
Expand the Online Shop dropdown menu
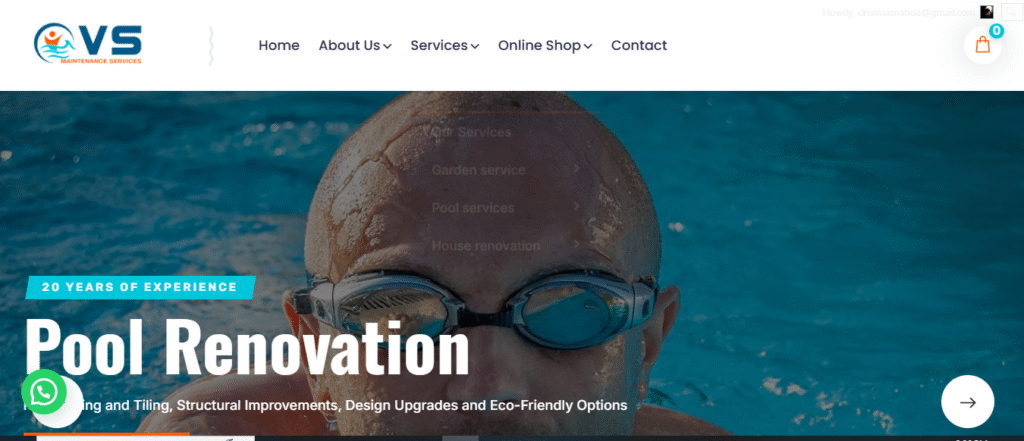(x=545, y=46)
